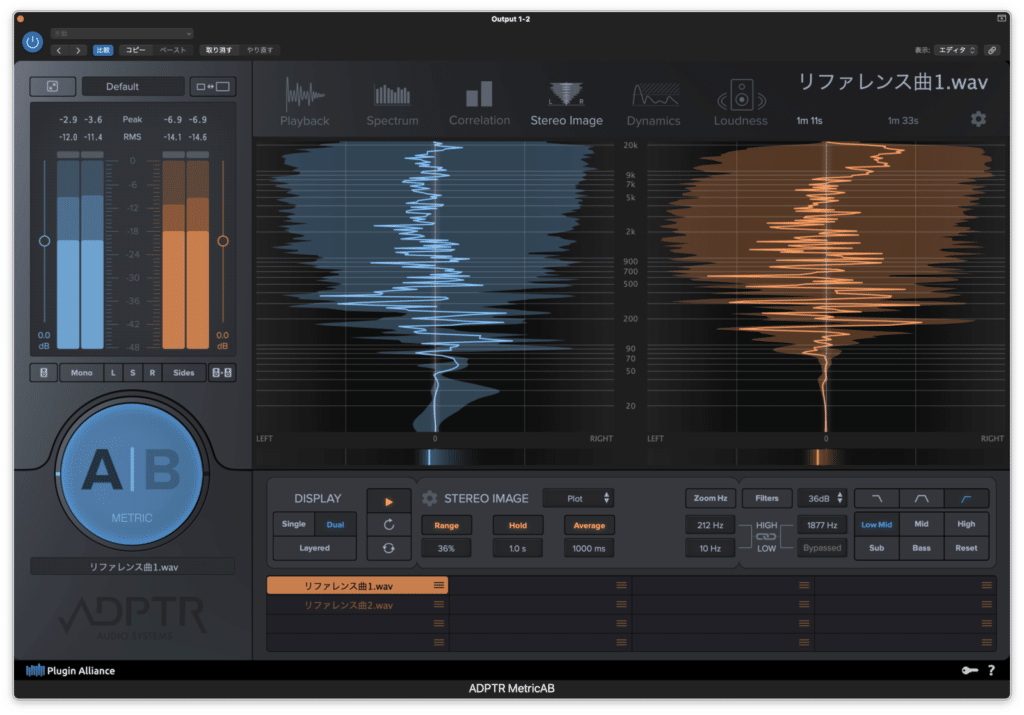1024x715 pixels.
Task: Select リファレンス曲2.wav slot
Action: (x=357, y=605)
